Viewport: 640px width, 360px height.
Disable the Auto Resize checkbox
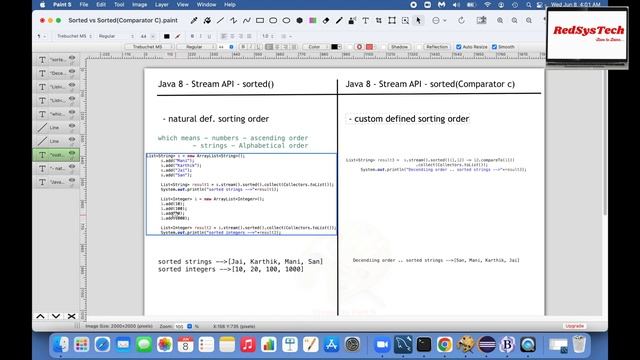(459, 47)
